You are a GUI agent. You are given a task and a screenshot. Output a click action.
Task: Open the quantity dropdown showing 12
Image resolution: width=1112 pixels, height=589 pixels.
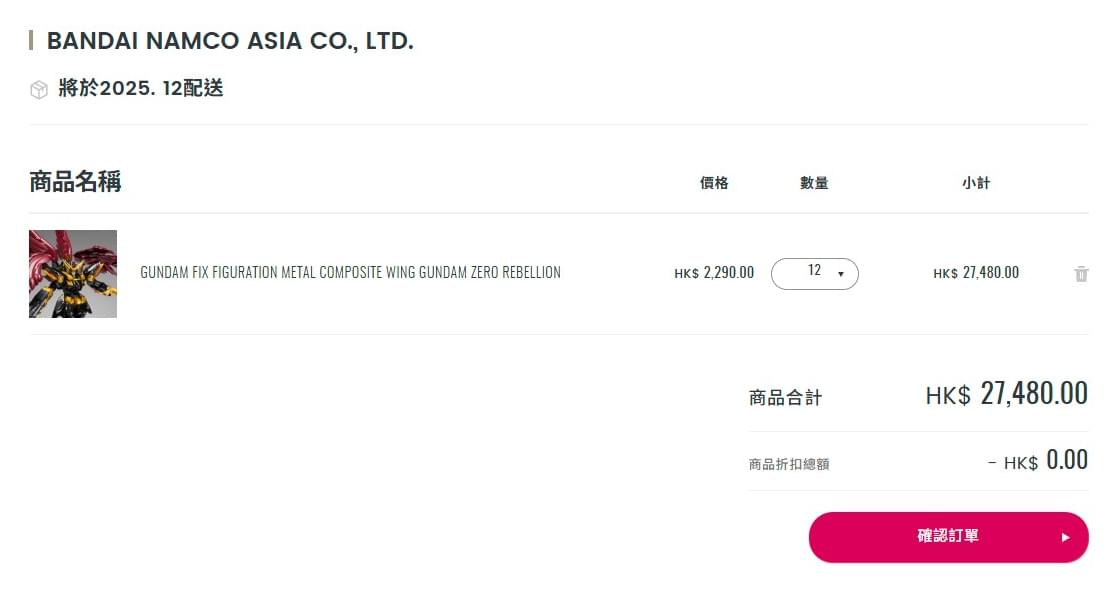click(815, 274)
